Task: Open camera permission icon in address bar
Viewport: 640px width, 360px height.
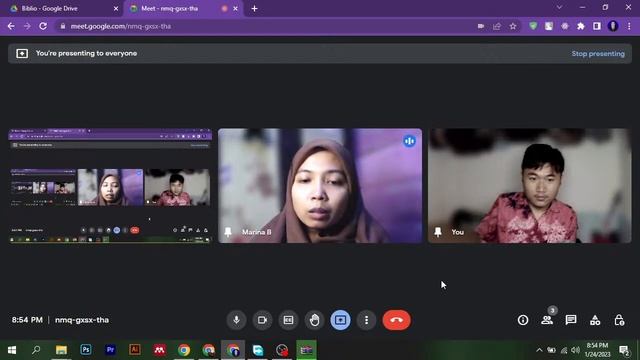Action: tap(481, 26)
